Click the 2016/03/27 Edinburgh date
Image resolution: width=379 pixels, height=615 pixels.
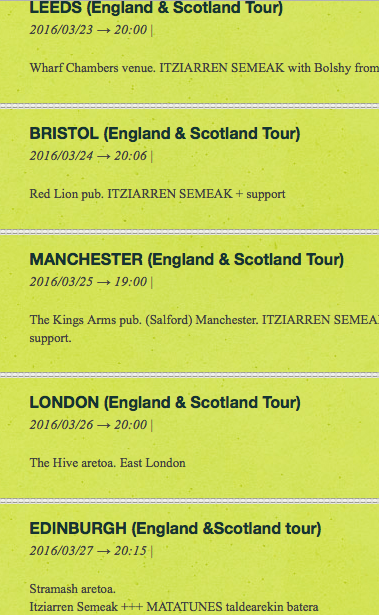[x=61, y=551]
